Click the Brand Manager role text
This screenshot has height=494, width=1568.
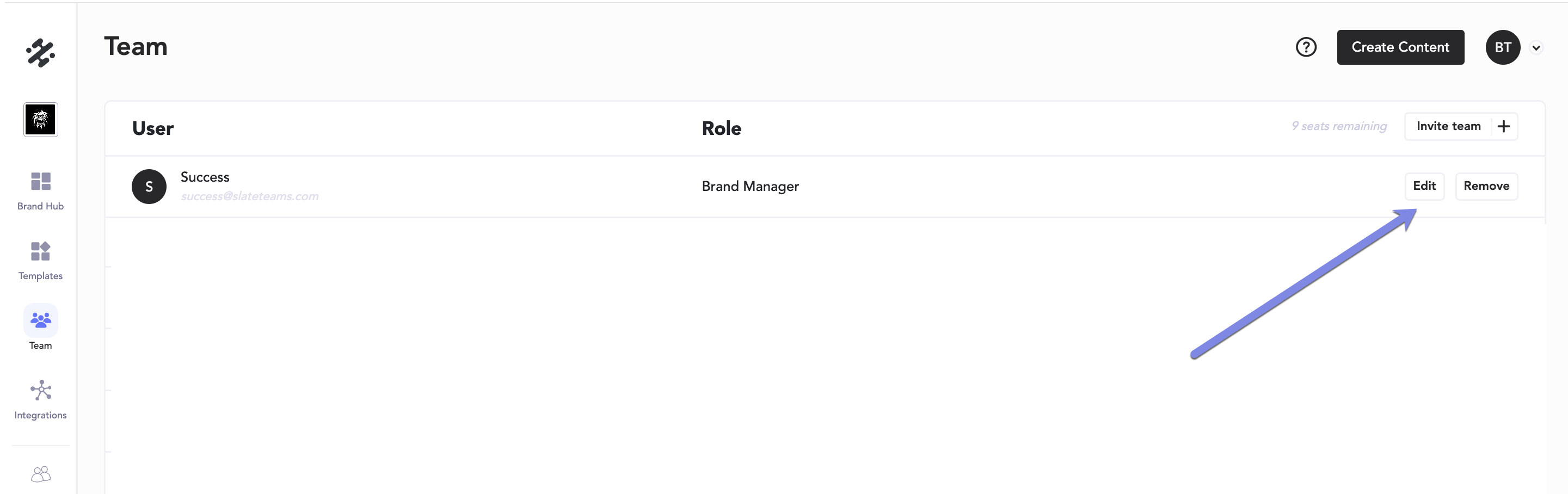(x=750, y=186)
